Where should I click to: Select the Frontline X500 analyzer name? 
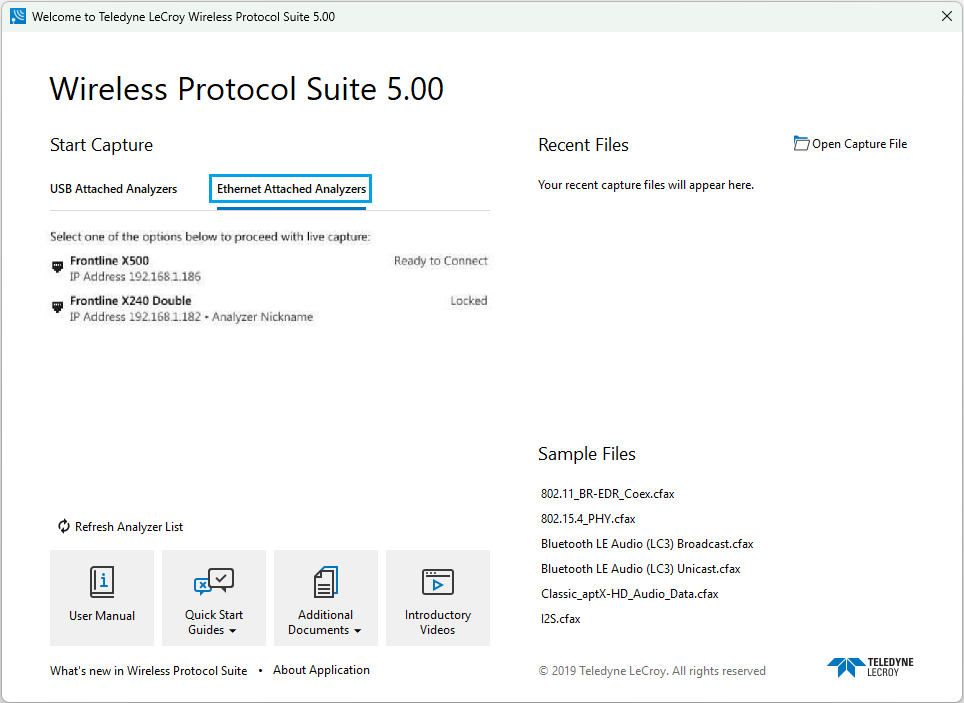click(x=109, y=261)
